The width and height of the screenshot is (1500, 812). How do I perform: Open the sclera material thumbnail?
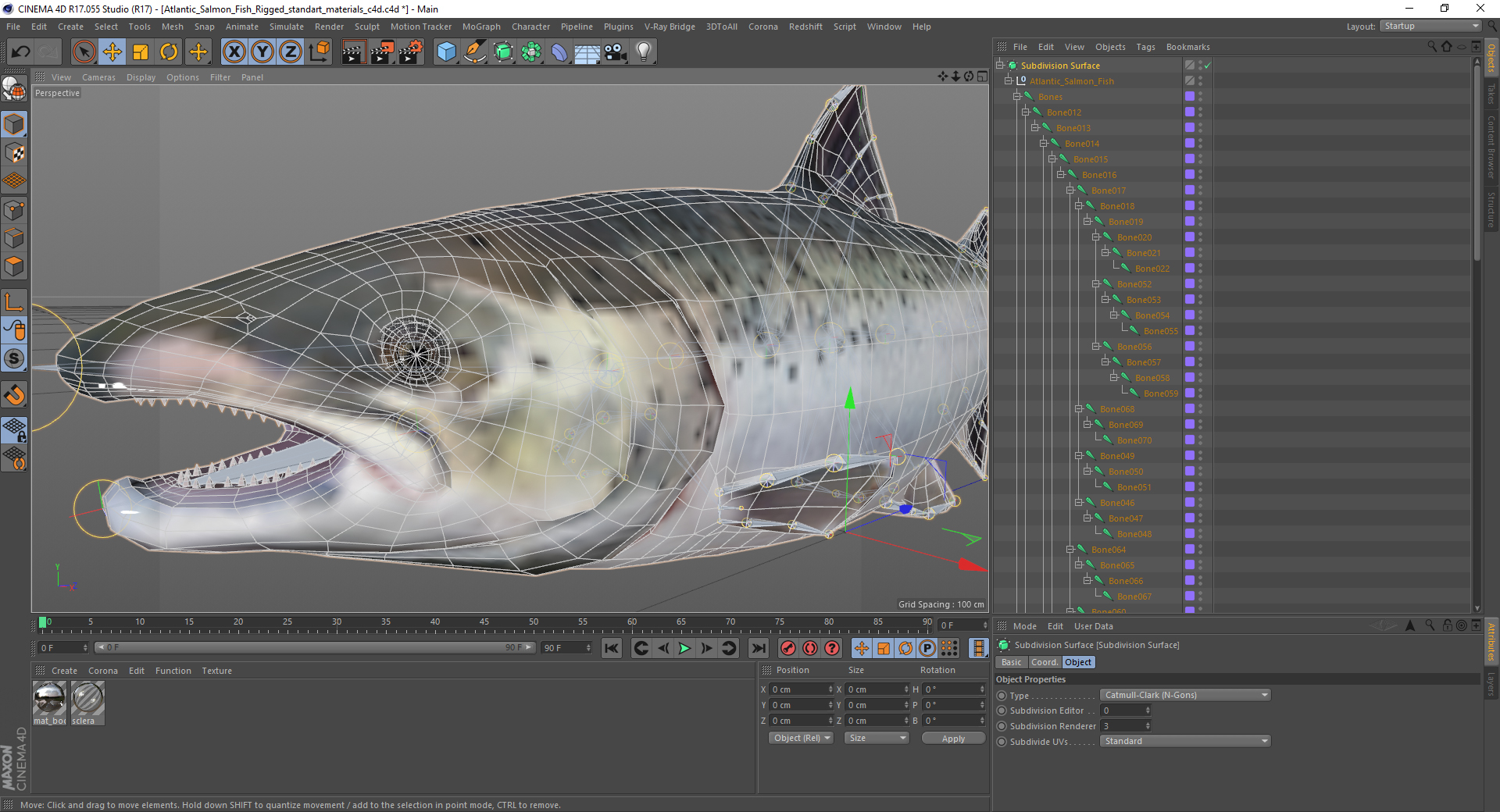[87, 699]
